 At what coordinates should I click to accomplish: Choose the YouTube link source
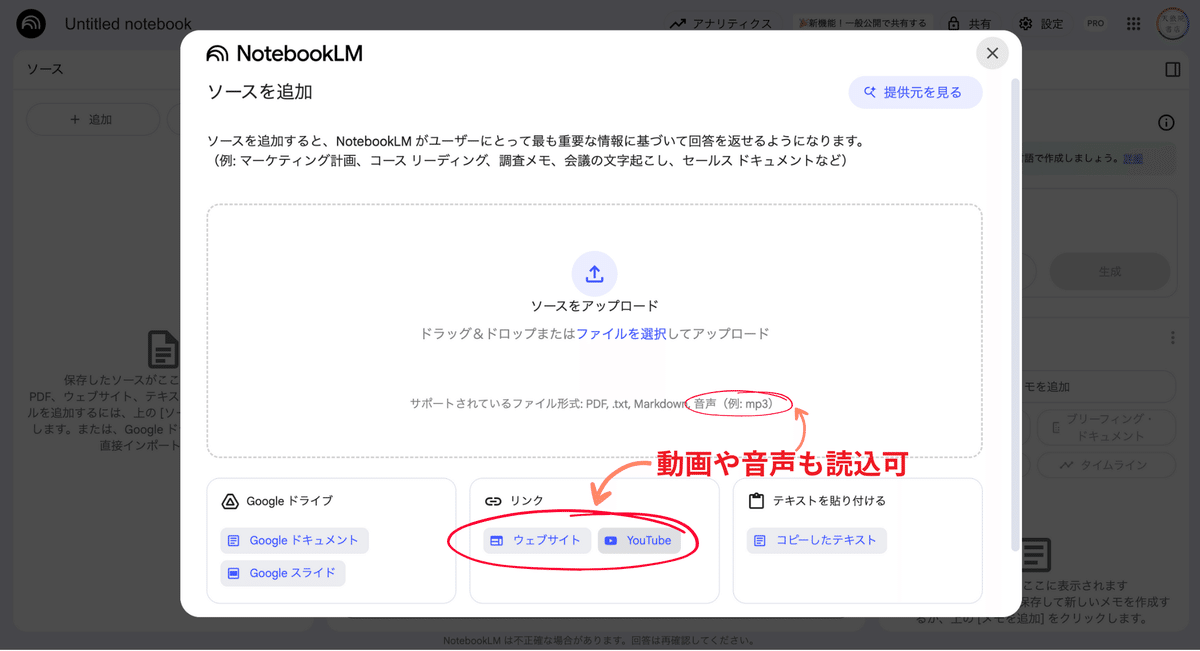[x=640, y=540]
